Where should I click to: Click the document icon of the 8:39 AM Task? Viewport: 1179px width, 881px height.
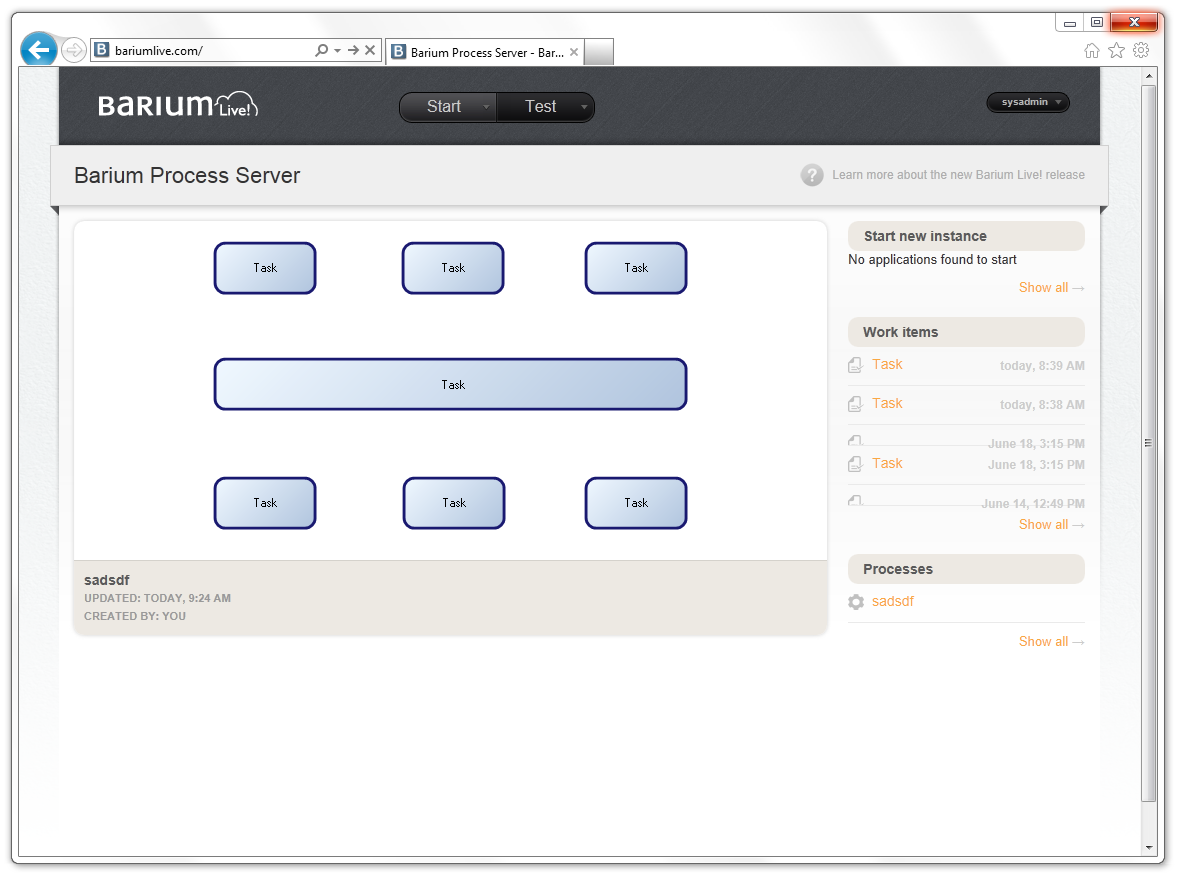coord(855,366)
